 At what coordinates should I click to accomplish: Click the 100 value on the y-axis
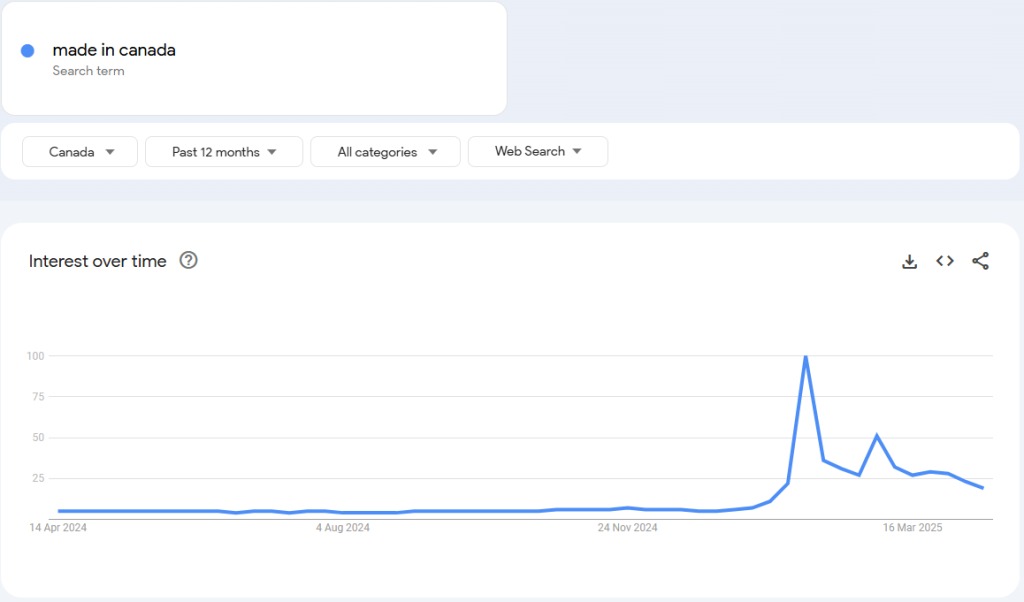(36, 356)
